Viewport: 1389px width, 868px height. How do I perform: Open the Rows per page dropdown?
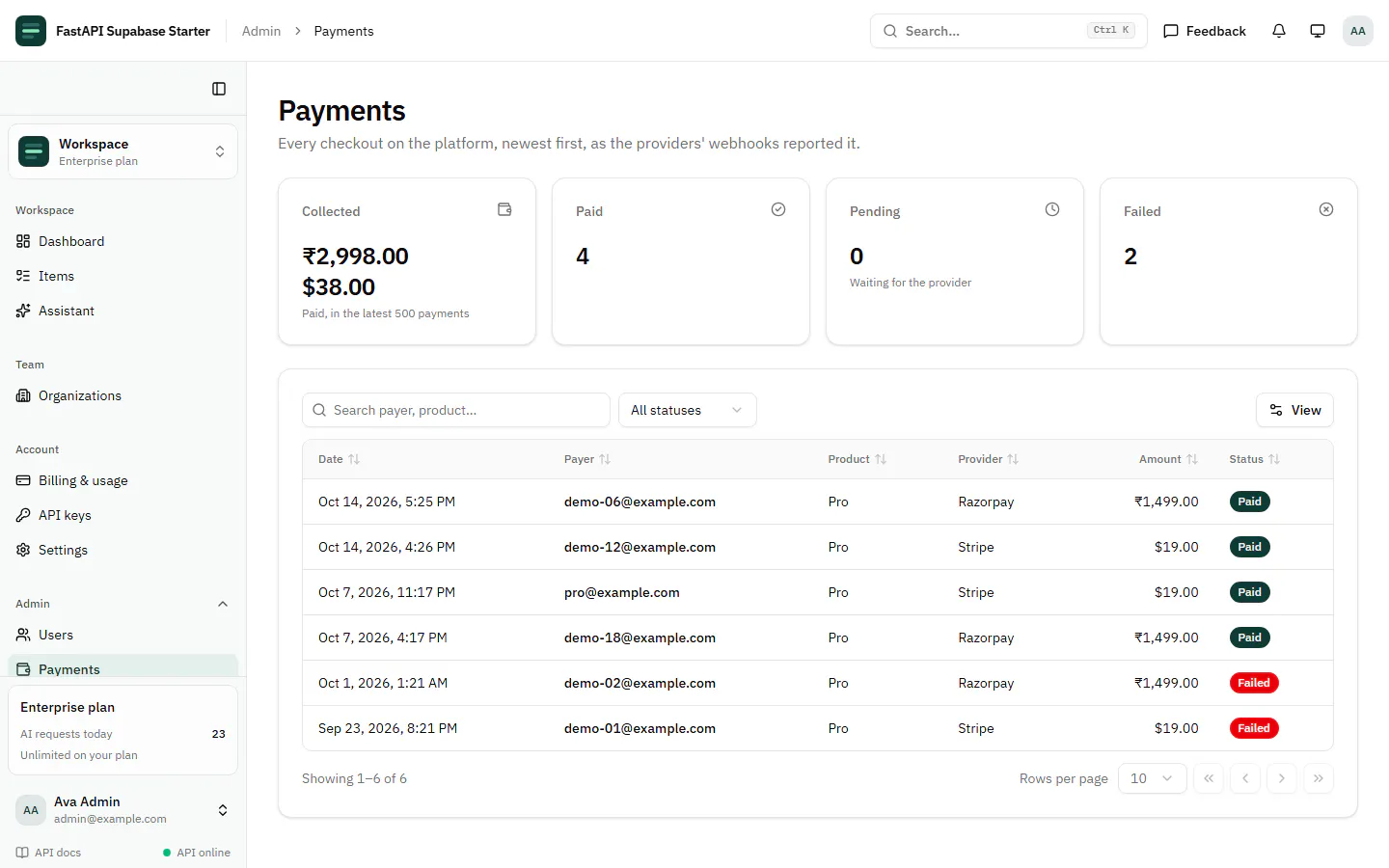1153,778
